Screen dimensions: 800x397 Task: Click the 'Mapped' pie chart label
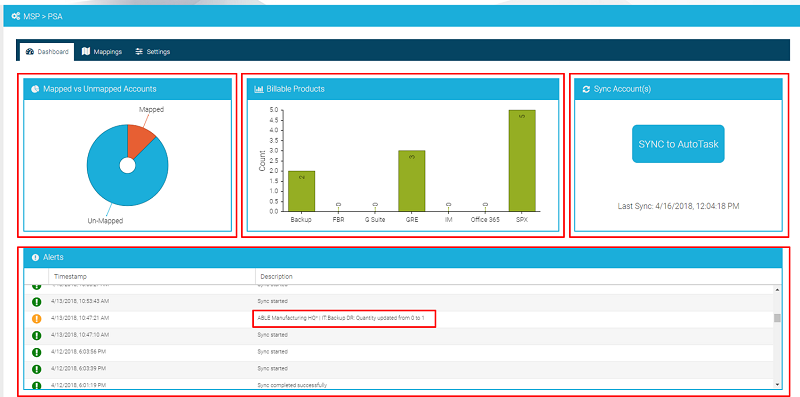pyautogui.click(x=152, y=109)
